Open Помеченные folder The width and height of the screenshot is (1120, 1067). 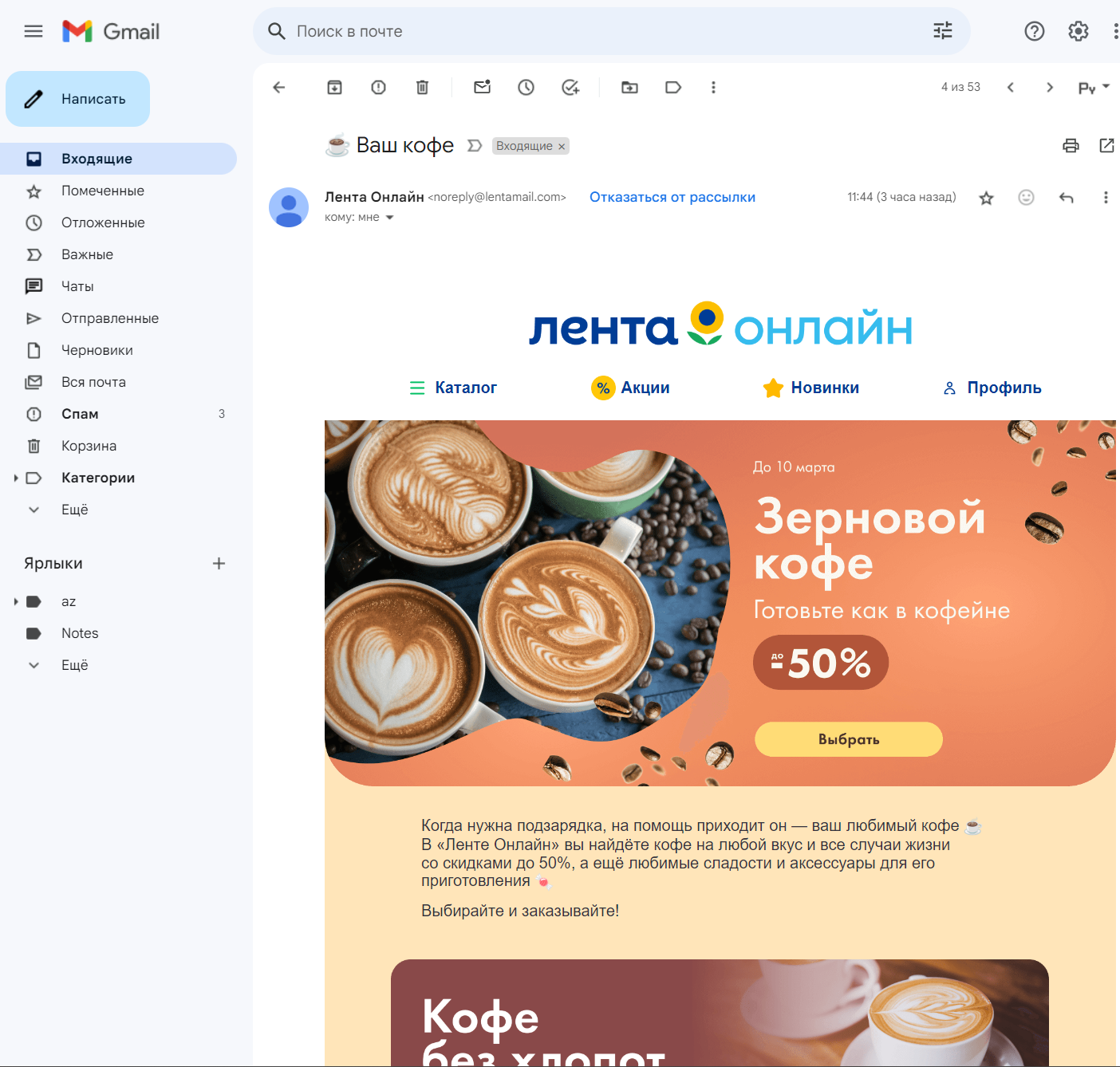(x=118, y=191)
